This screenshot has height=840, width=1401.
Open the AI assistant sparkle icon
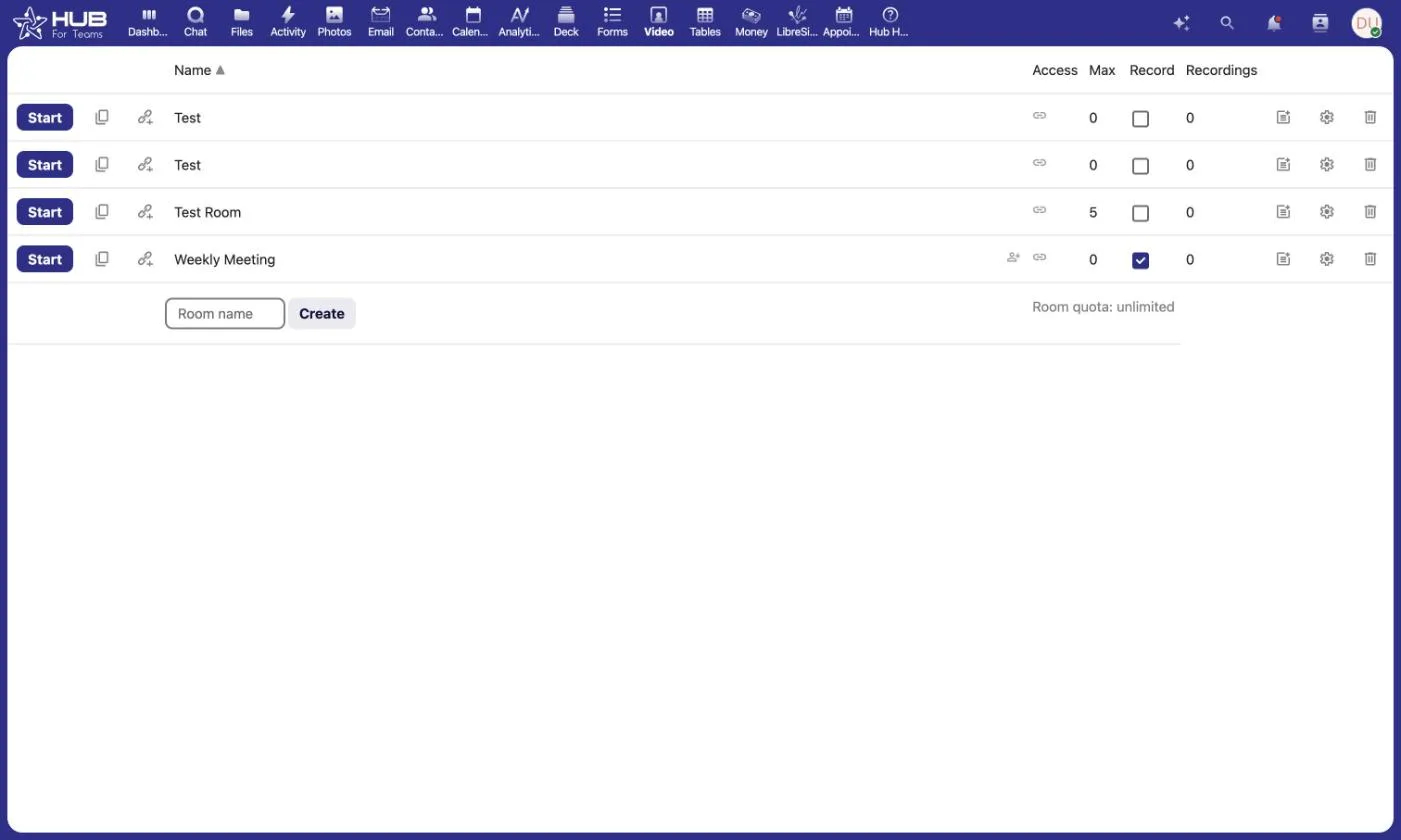pos(1181,22)
